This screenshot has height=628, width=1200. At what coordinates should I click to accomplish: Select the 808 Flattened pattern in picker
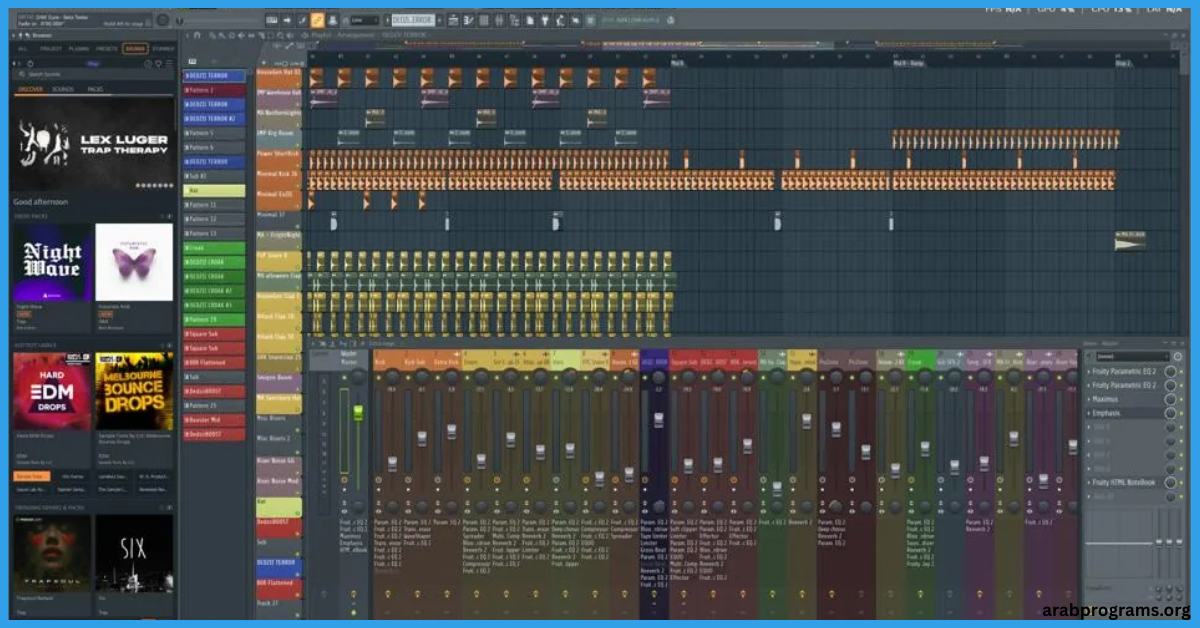(x=213, y=362)
